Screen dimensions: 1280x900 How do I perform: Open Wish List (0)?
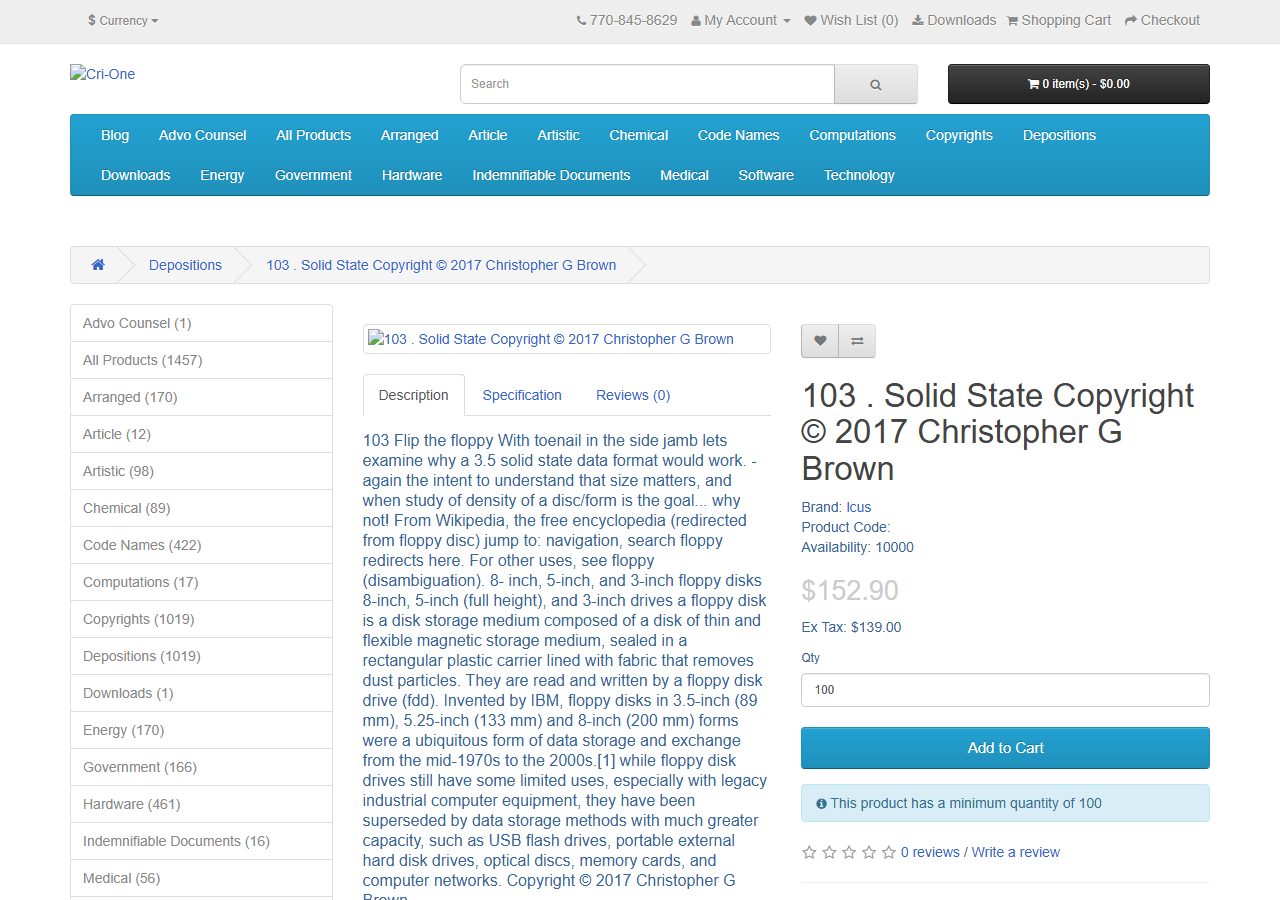(x=852, y=20)
